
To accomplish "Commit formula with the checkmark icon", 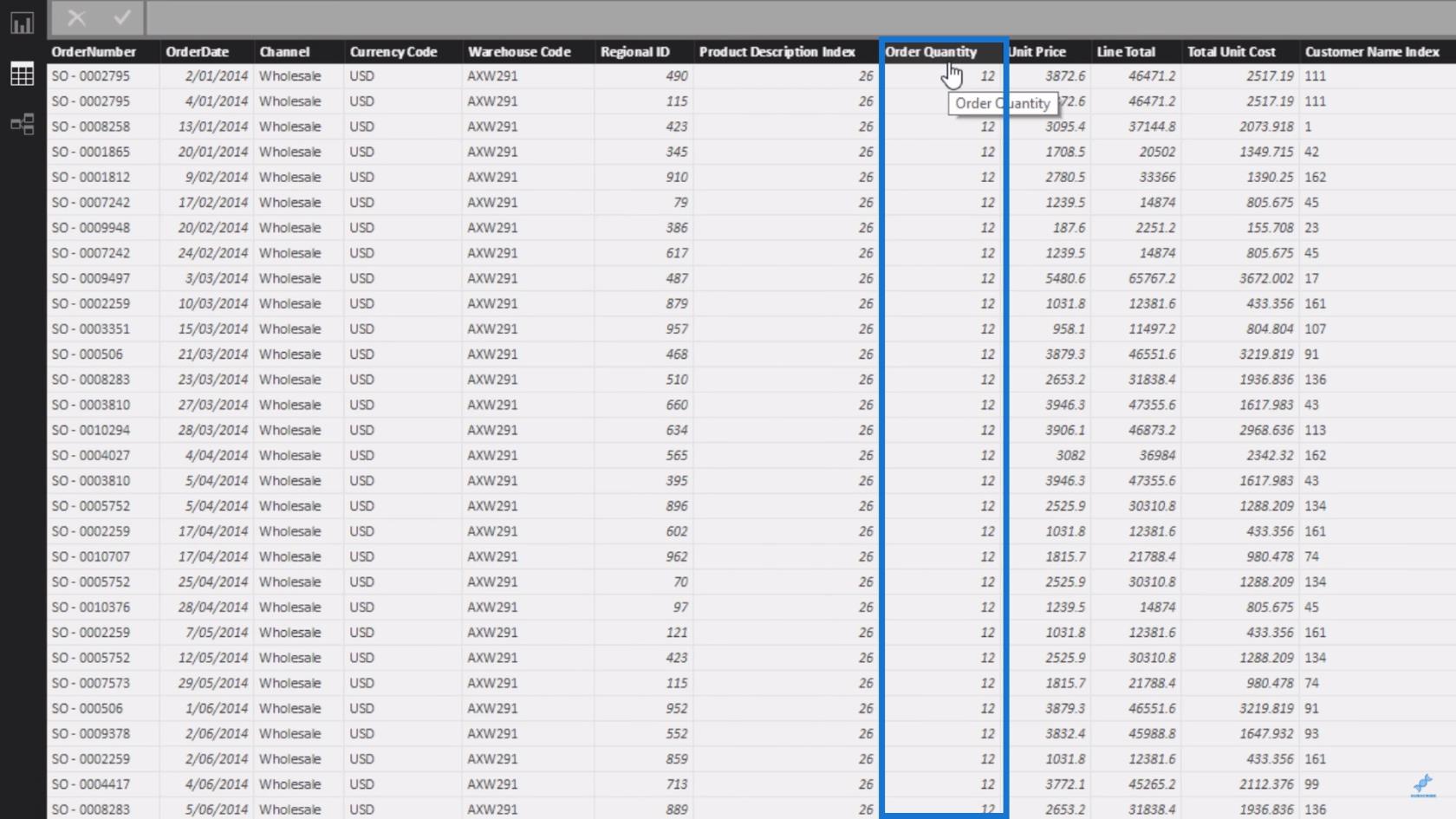I will tap(122, 17).
